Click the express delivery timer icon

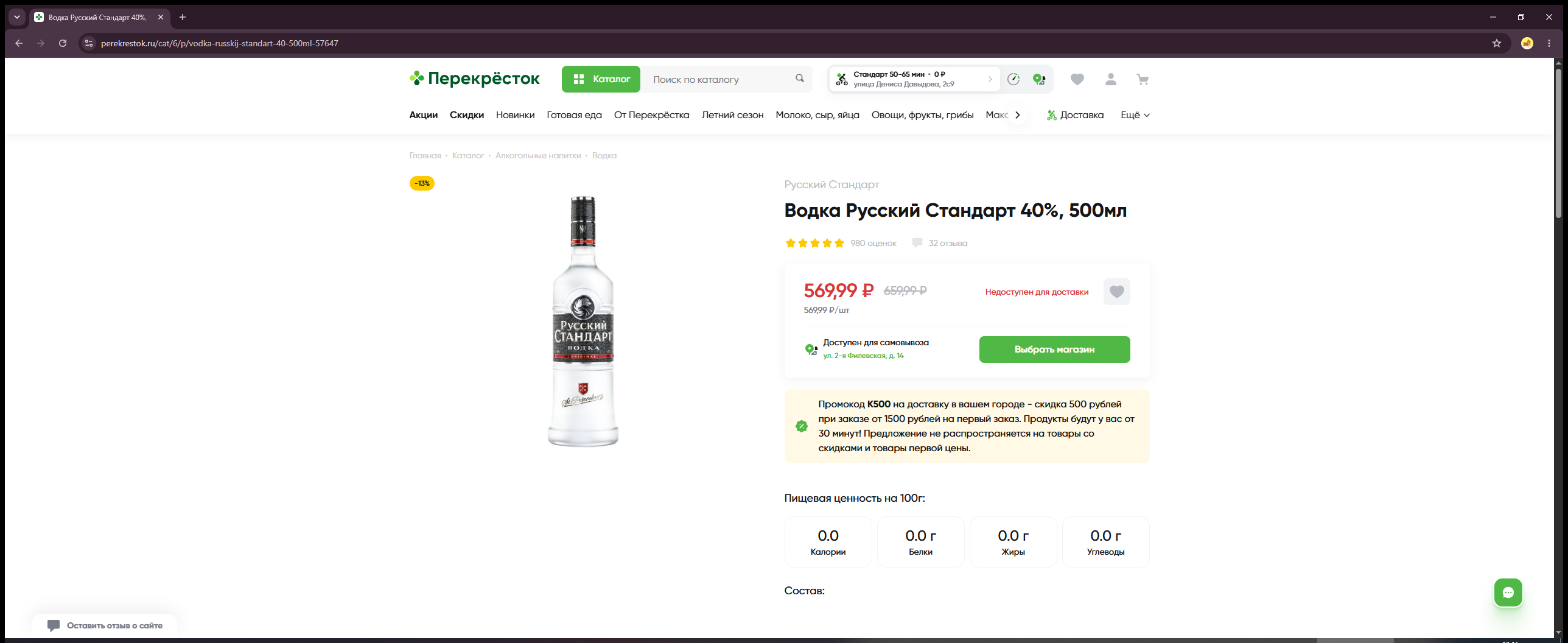(x=1013, y=79)
